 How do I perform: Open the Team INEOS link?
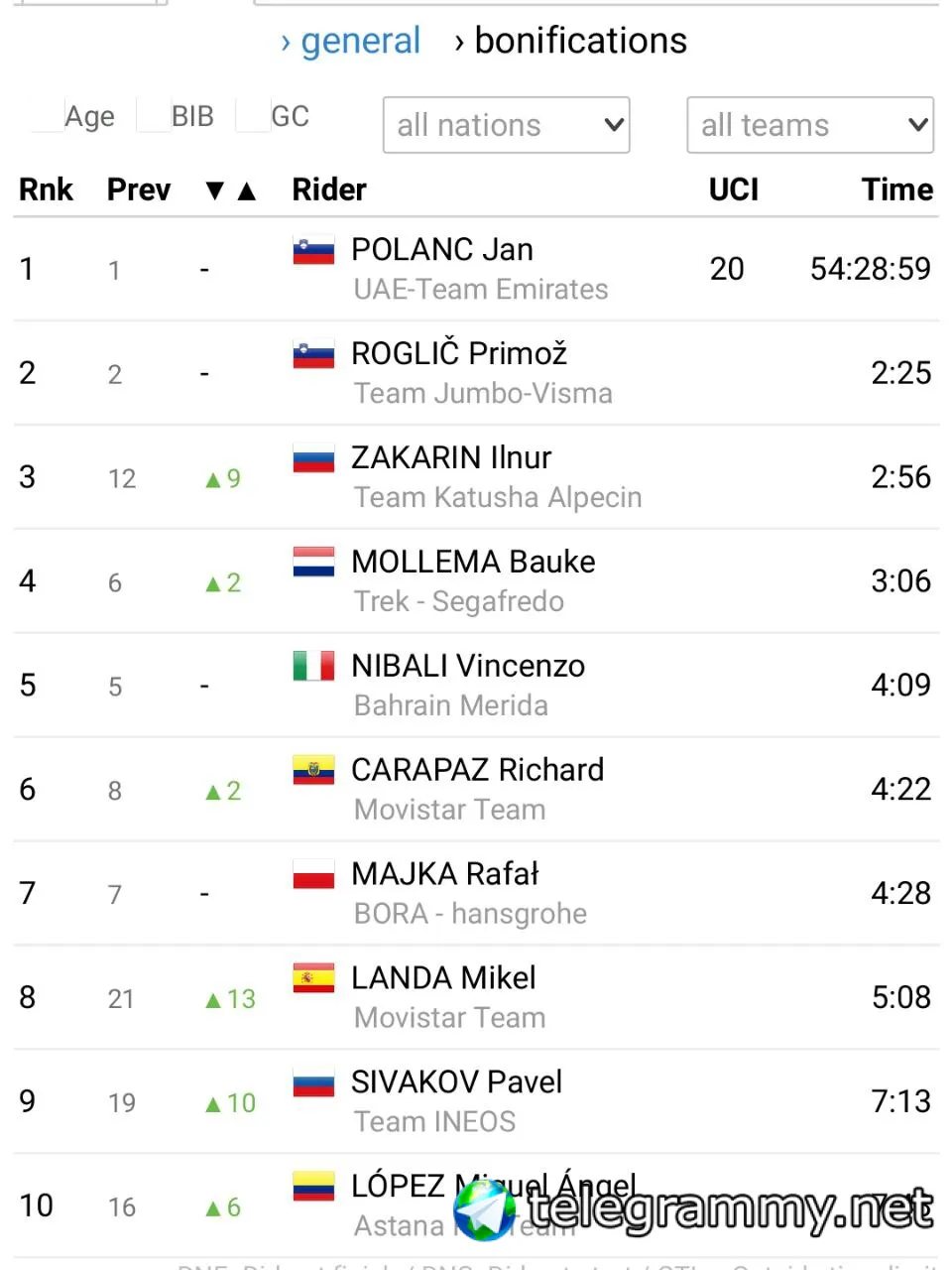point(434,1121)
